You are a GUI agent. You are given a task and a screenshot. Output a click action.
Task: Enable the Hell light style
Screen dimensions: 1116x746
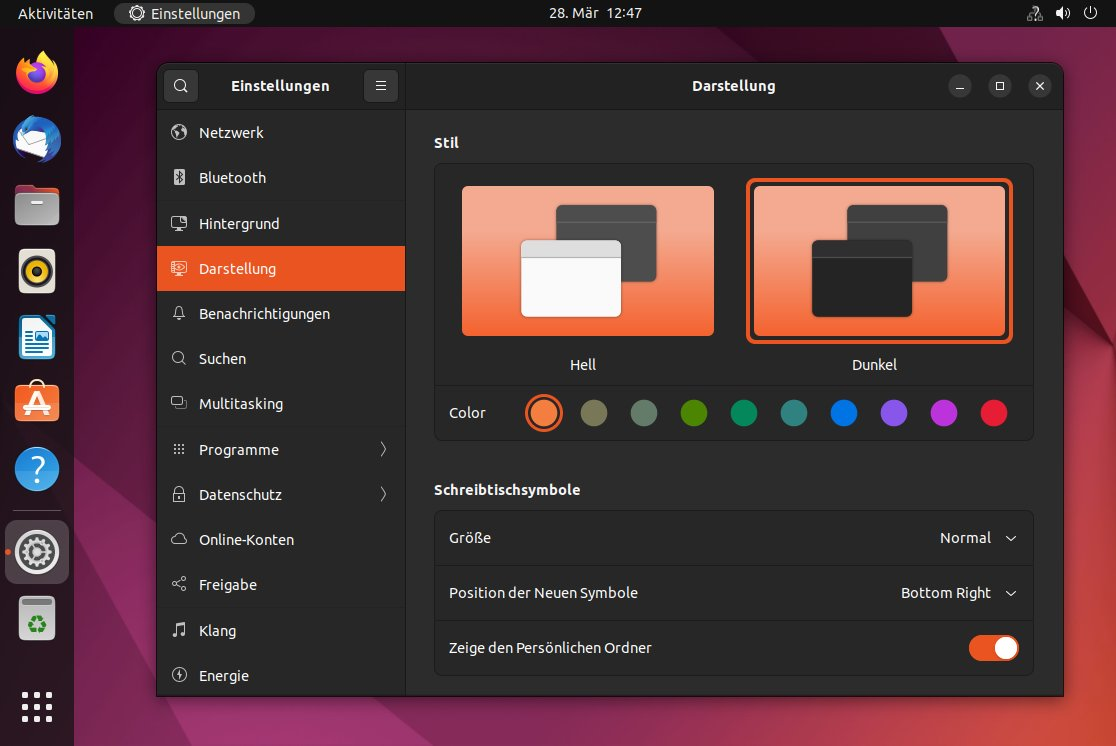coord(587,260)
